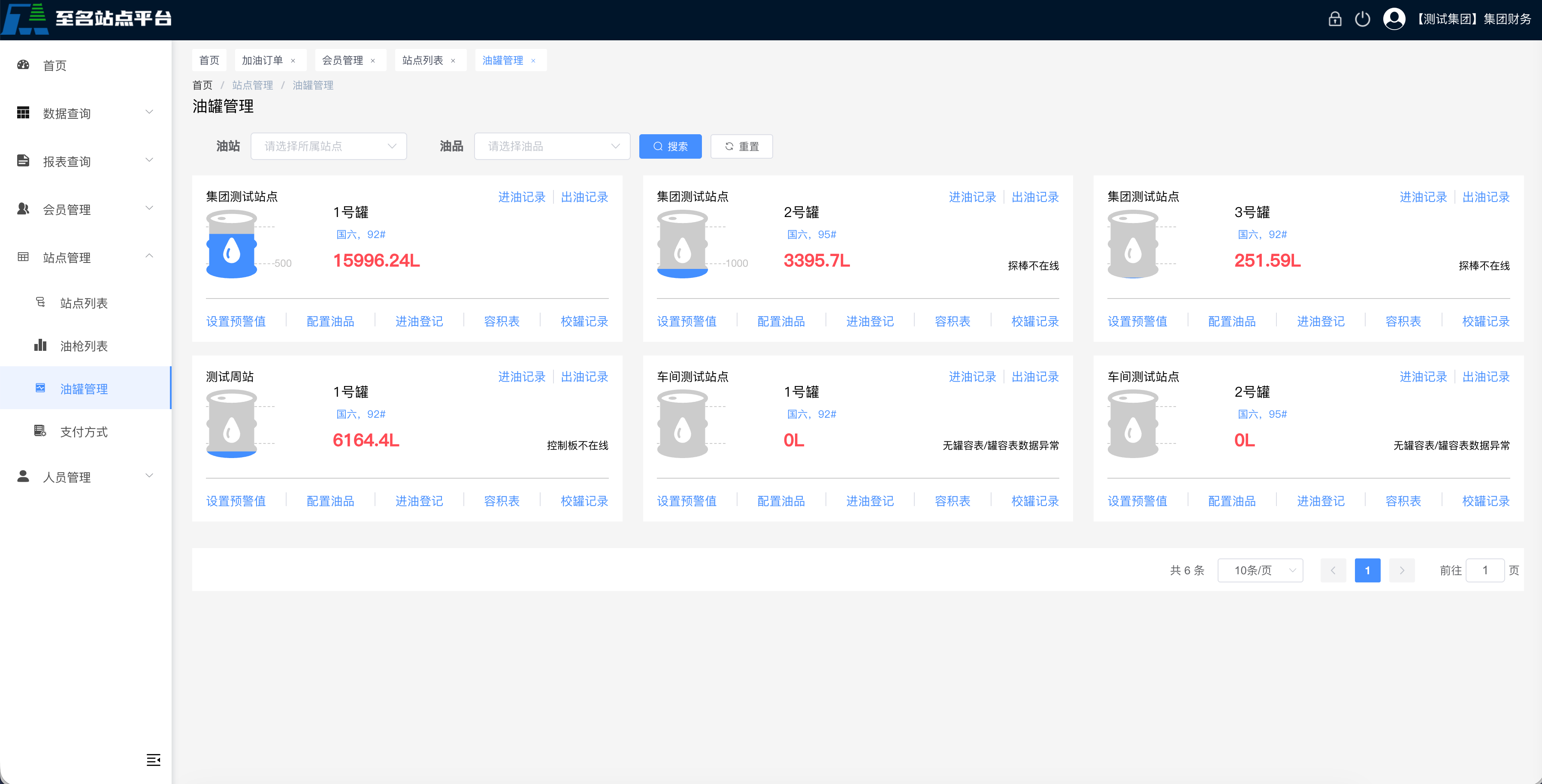Screen dimensions: 1542x784
Task: Click the 重置 reset button
Action: pyautogui.click(x=742, y=146)
